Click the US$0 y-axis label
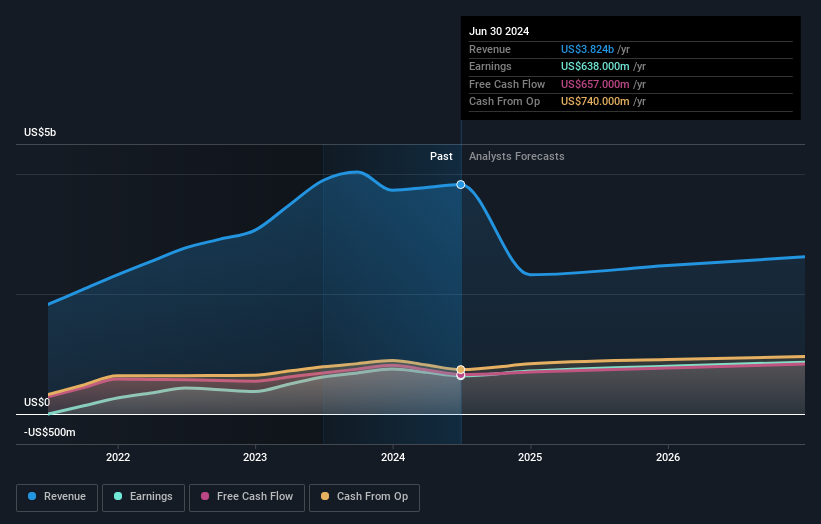 [37, 402]
